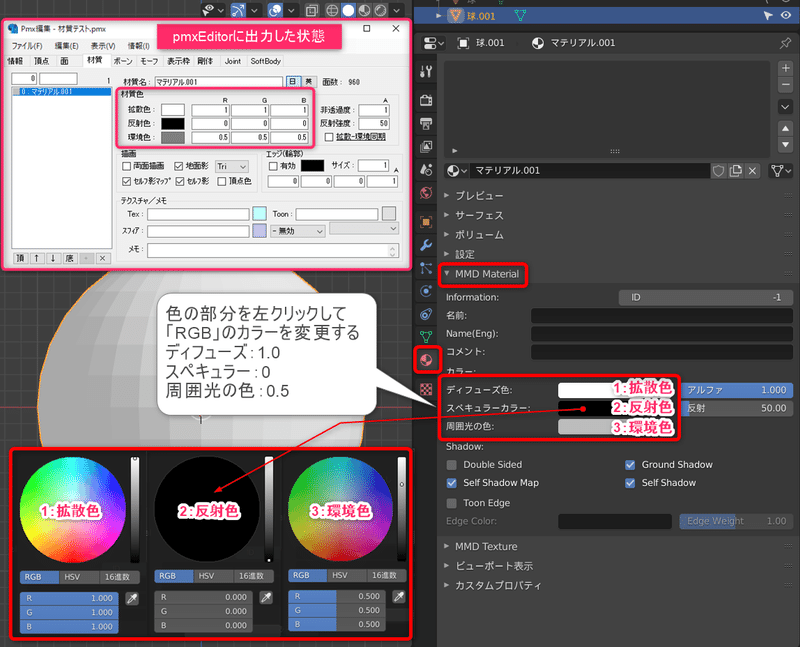Viewport: 800px width, 647px height.
Task: Open material slot specials chevron menu
Action: tap(785, 107)
